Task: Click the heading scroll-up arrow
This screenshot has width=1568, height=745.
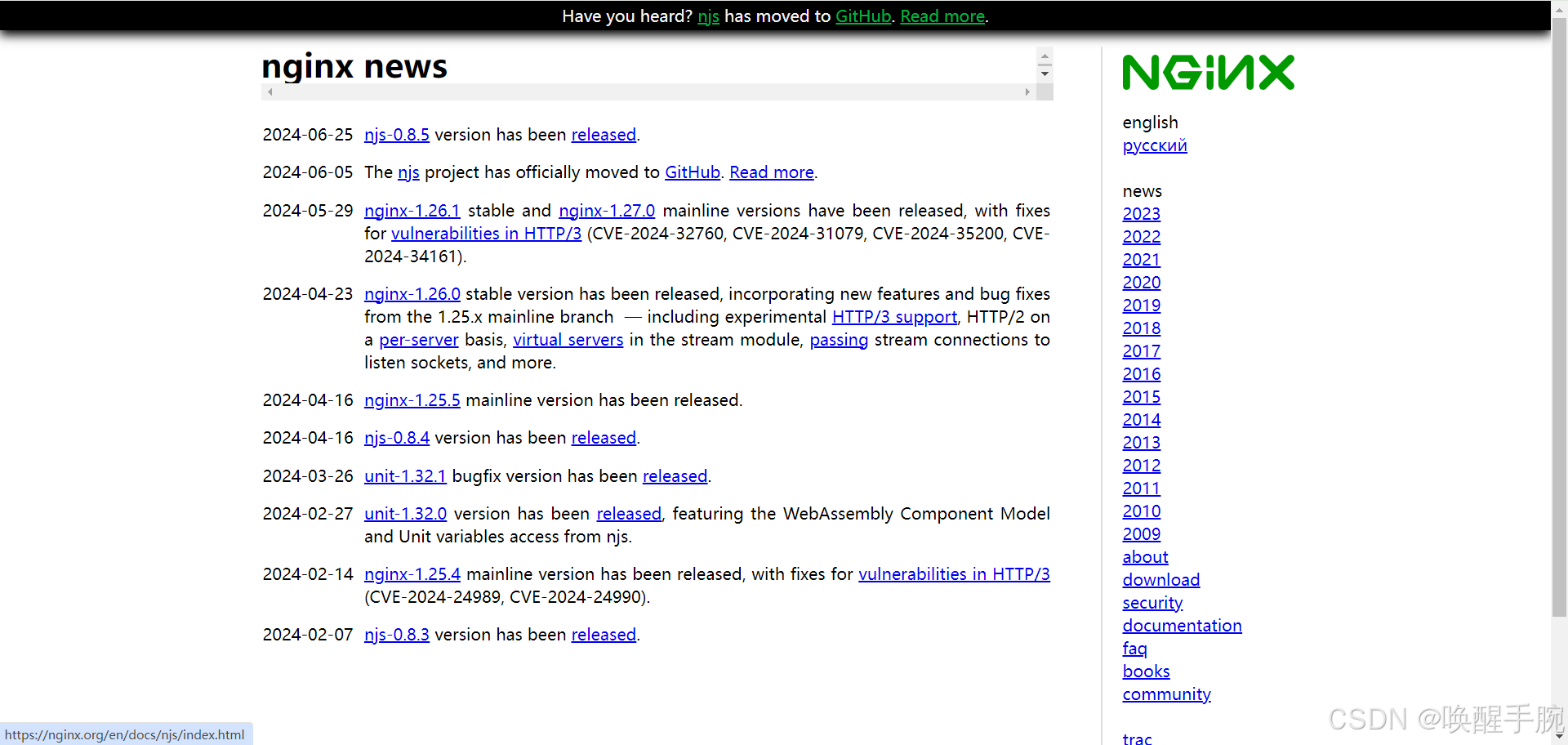Action: pos(1045,56)
